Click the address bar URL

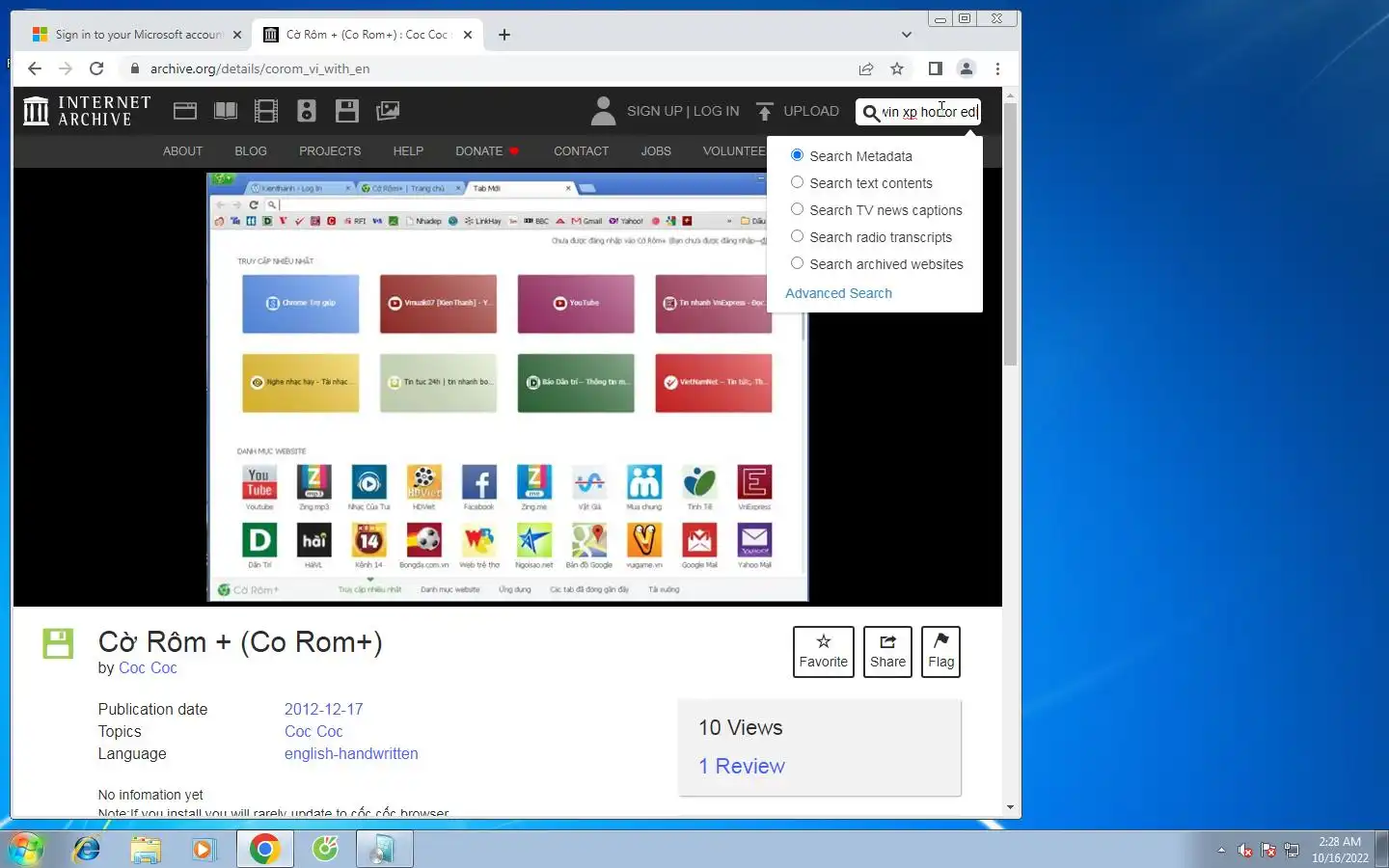(259, 68)
